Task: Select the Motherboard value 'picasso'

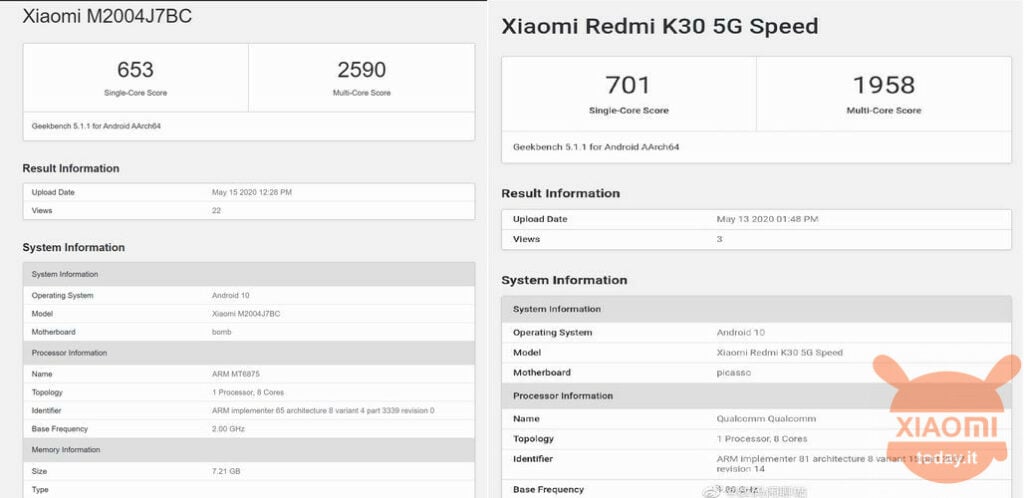Action: coord(734,373)
